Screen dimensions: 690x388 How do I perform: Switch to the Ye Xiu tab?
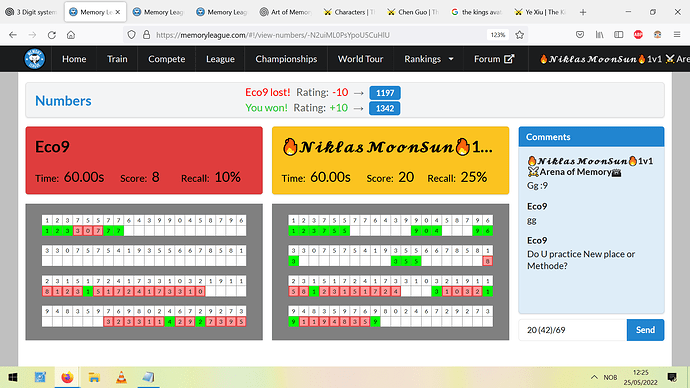(540, 12)
